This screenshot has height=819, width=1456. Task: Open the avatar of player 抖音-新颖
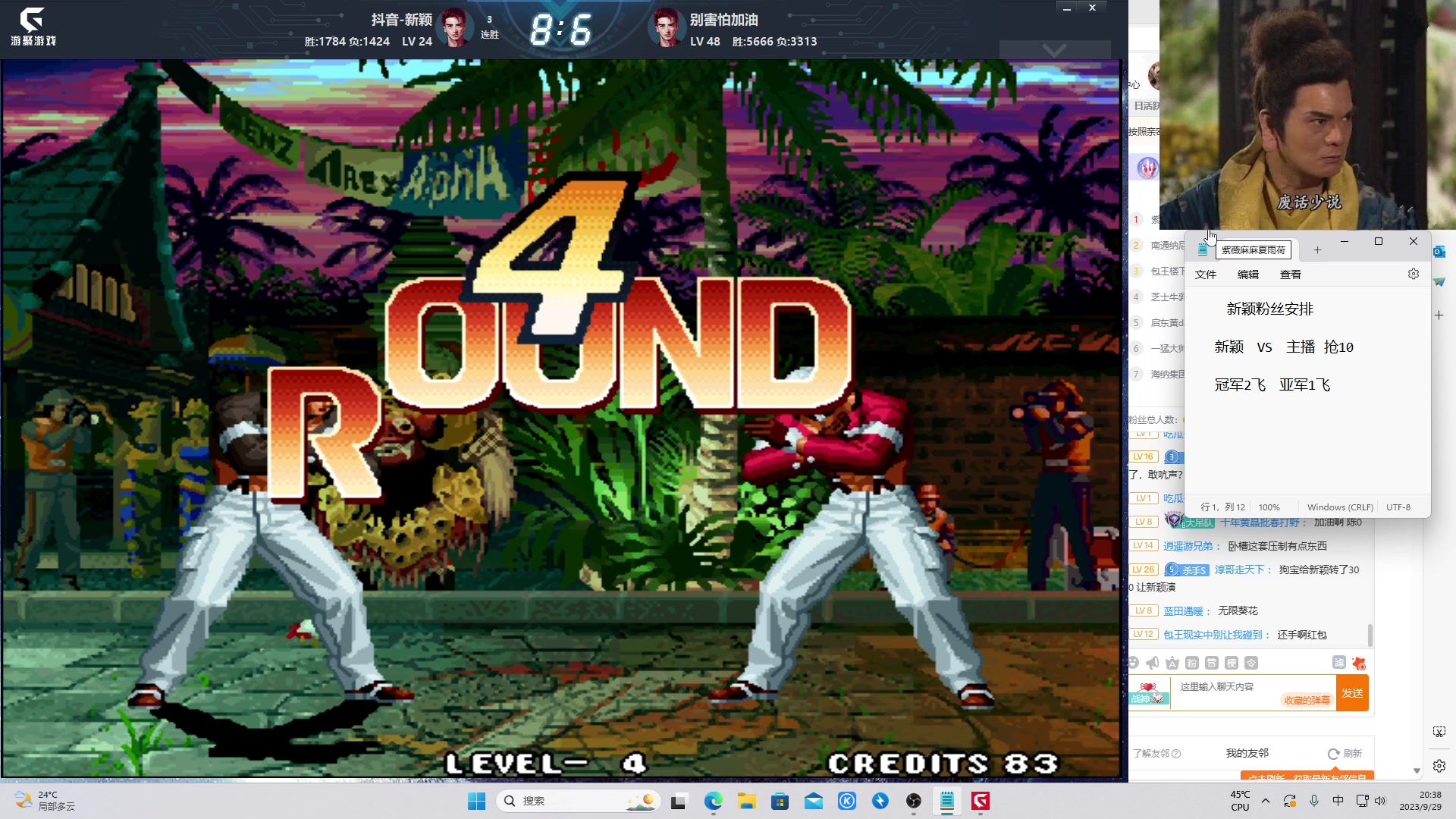click(454, 28)
